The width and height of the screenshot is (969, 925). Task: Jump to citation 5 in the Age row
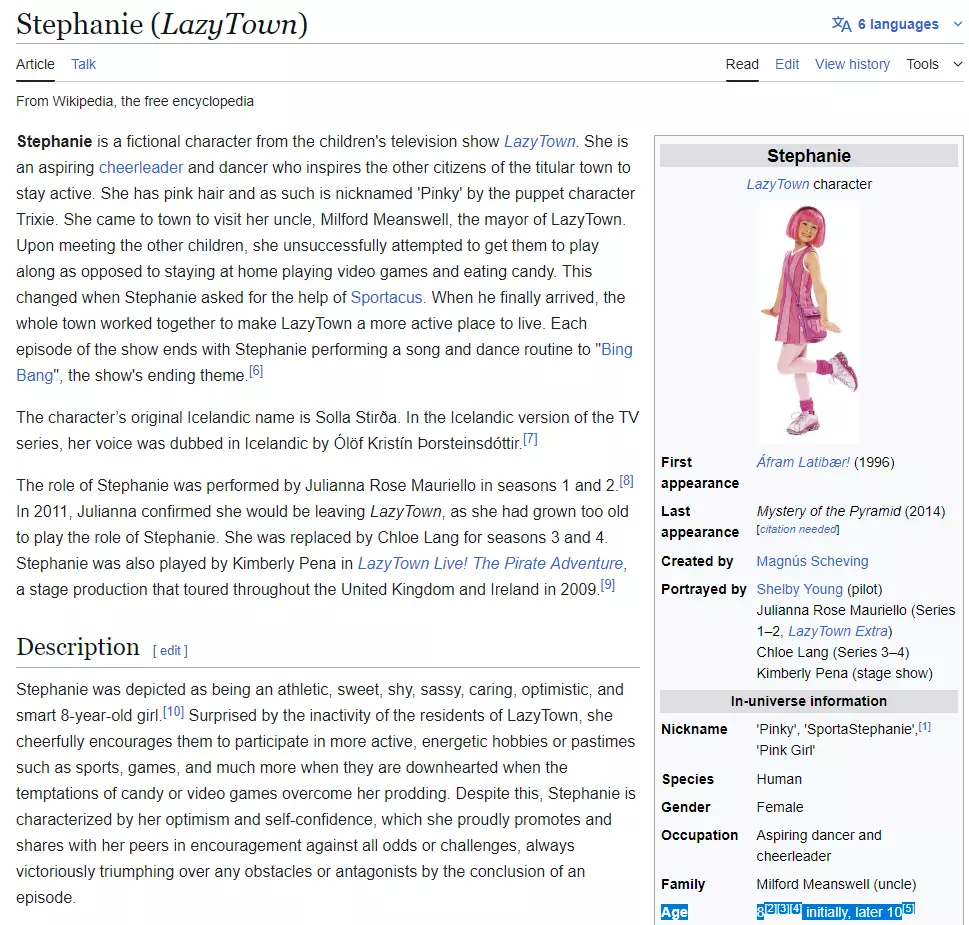[908, 909]
